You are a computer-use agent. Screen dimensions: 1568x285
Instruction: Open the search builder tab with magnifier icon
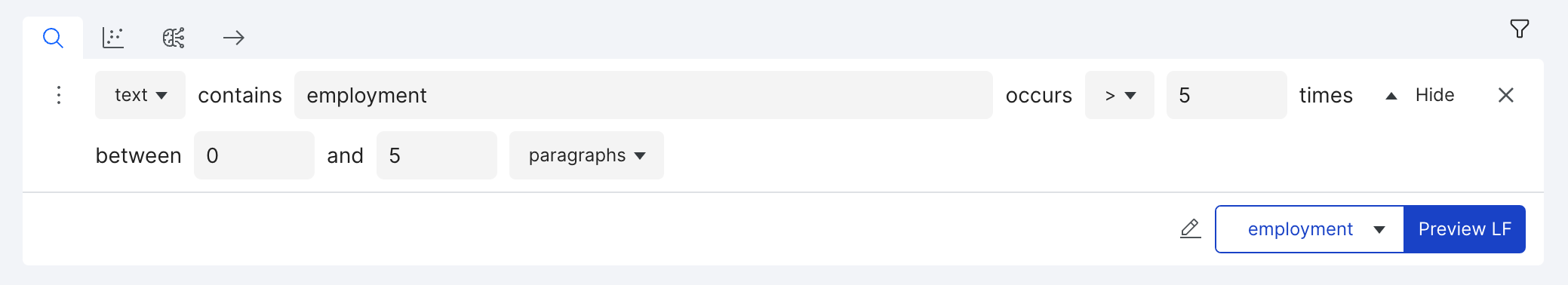click(53, 38)
